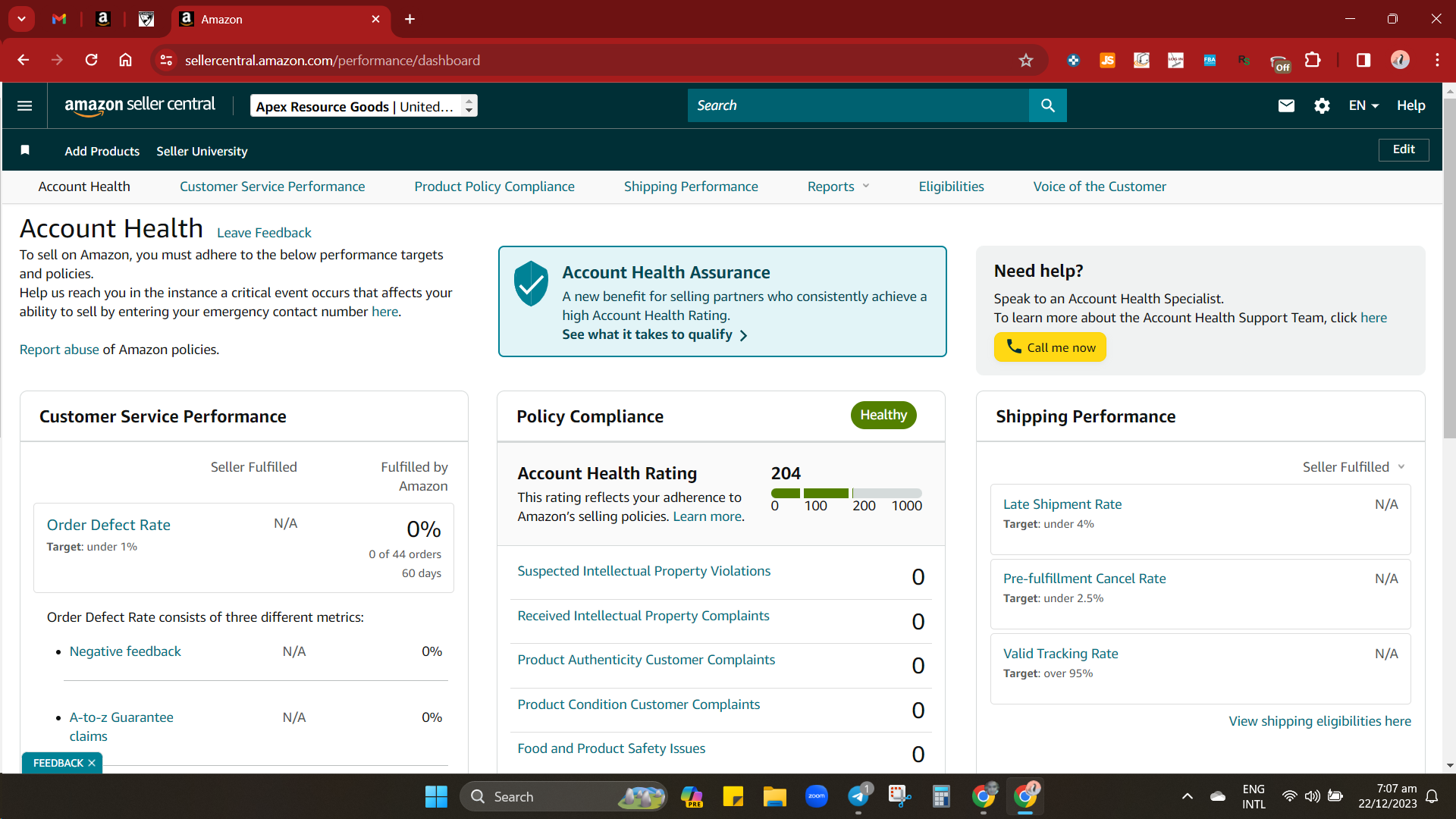
Task: Open the JS extension icon
Action: coord(1107,60)
